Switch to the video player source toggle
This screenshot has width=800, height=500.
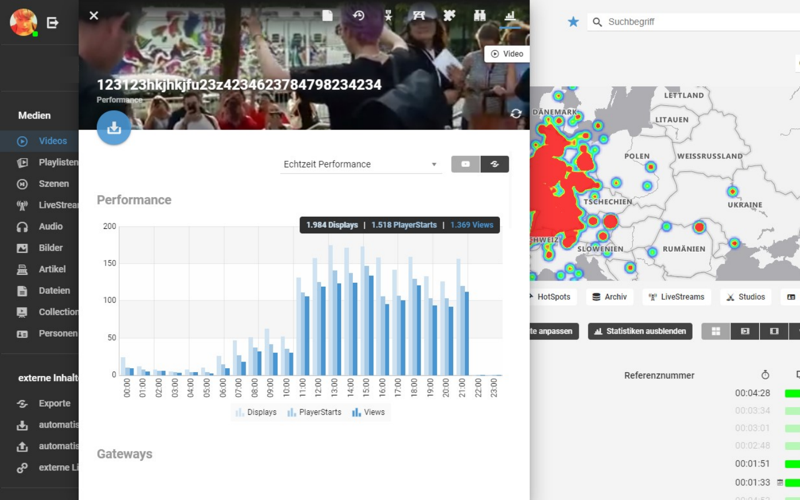click(466, 164)
